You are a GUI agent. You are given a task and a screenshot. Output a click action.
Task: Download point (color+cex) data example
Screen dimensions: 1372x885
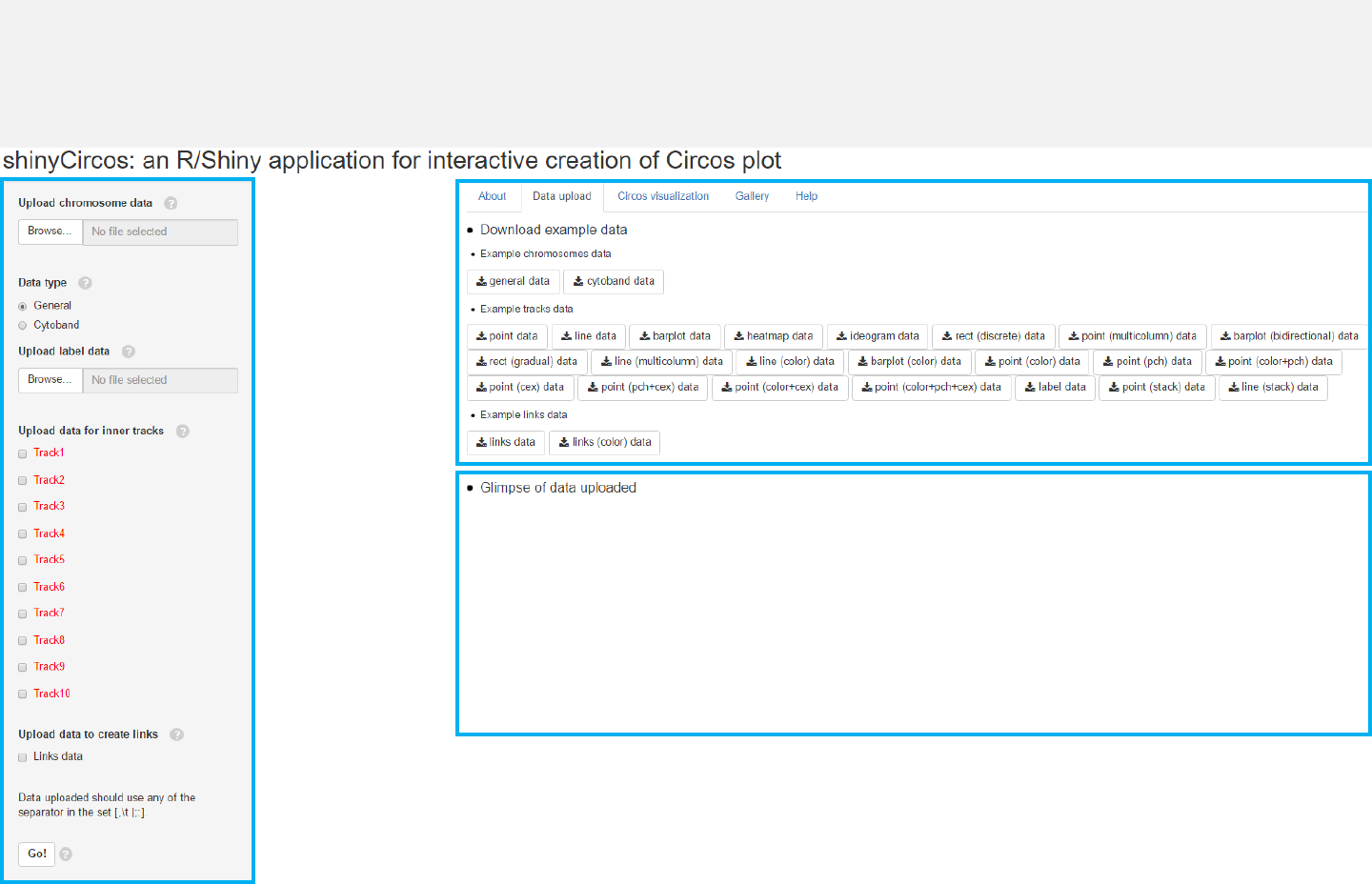[x=779, y=388]
